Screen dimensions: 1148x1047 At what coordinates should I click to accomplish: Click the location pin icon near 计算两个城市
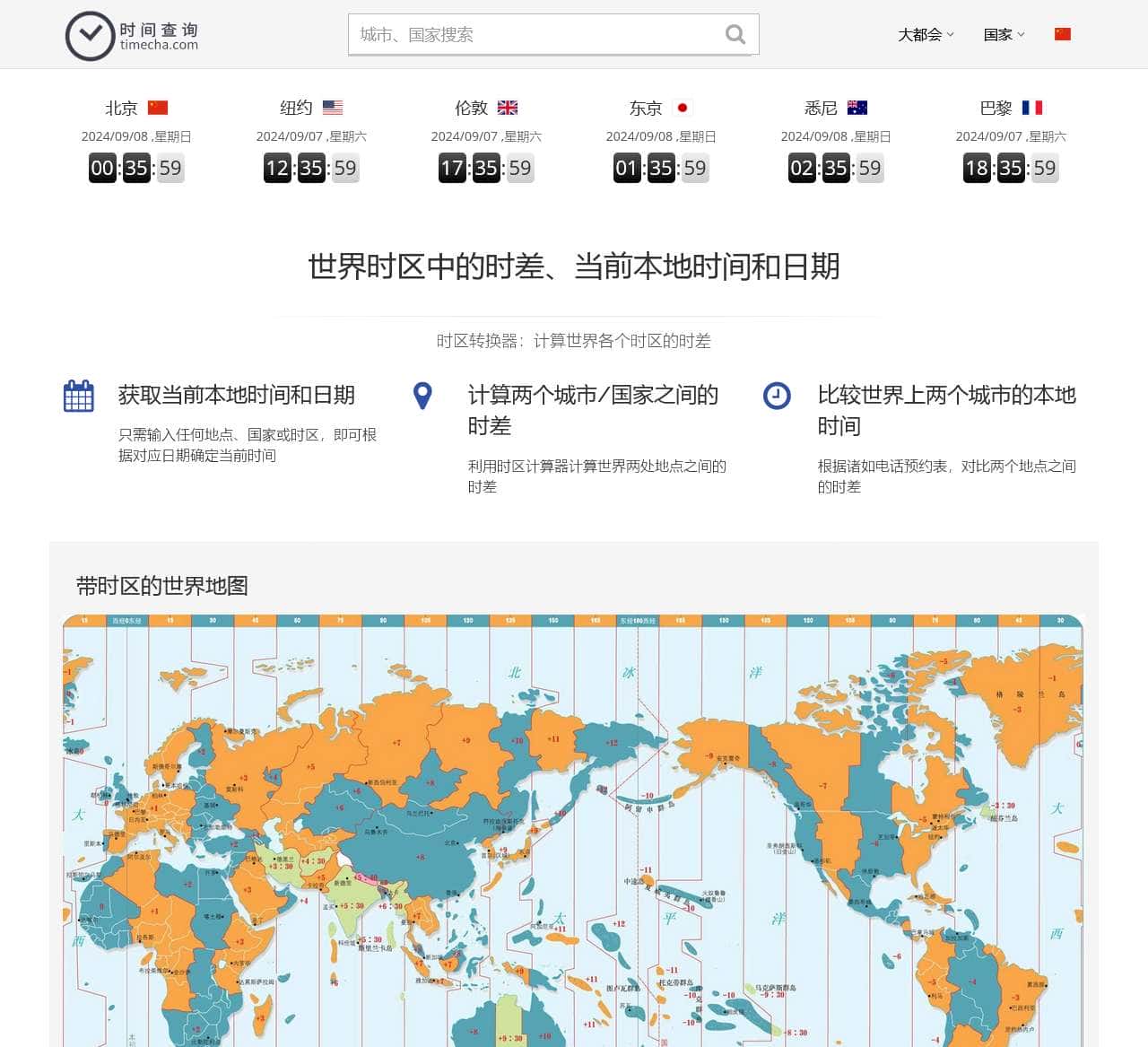(x=422, y=395)
